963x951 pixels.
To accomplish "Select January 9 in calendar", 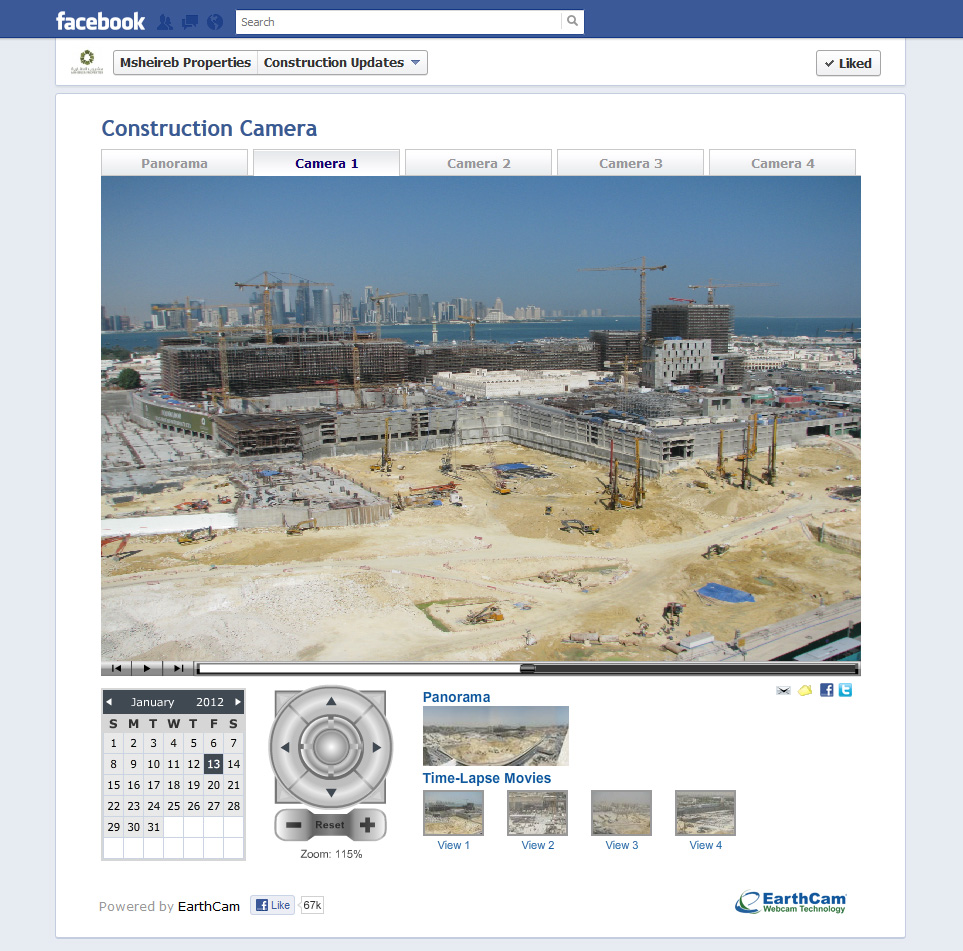I will tap(133, 764).
